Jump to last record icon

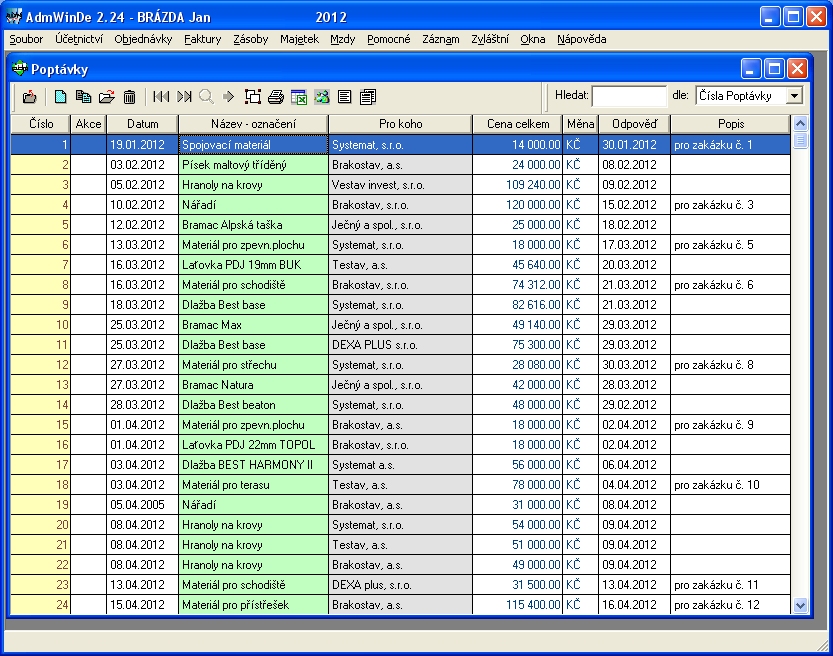click(x=184, y=97)
